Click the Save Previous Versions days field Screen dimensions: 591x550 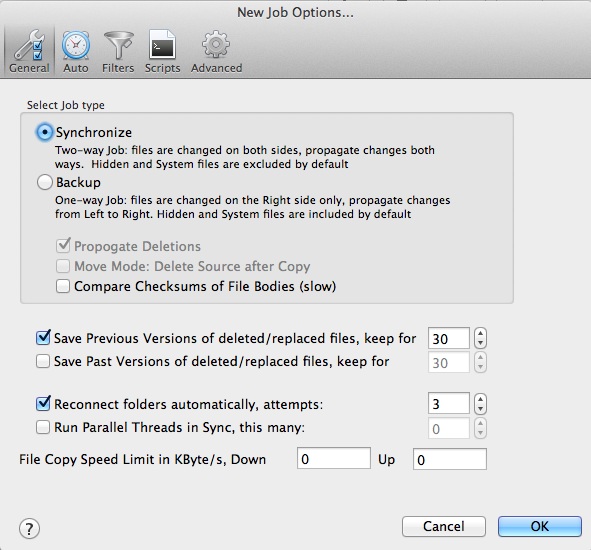coord(449,338)
